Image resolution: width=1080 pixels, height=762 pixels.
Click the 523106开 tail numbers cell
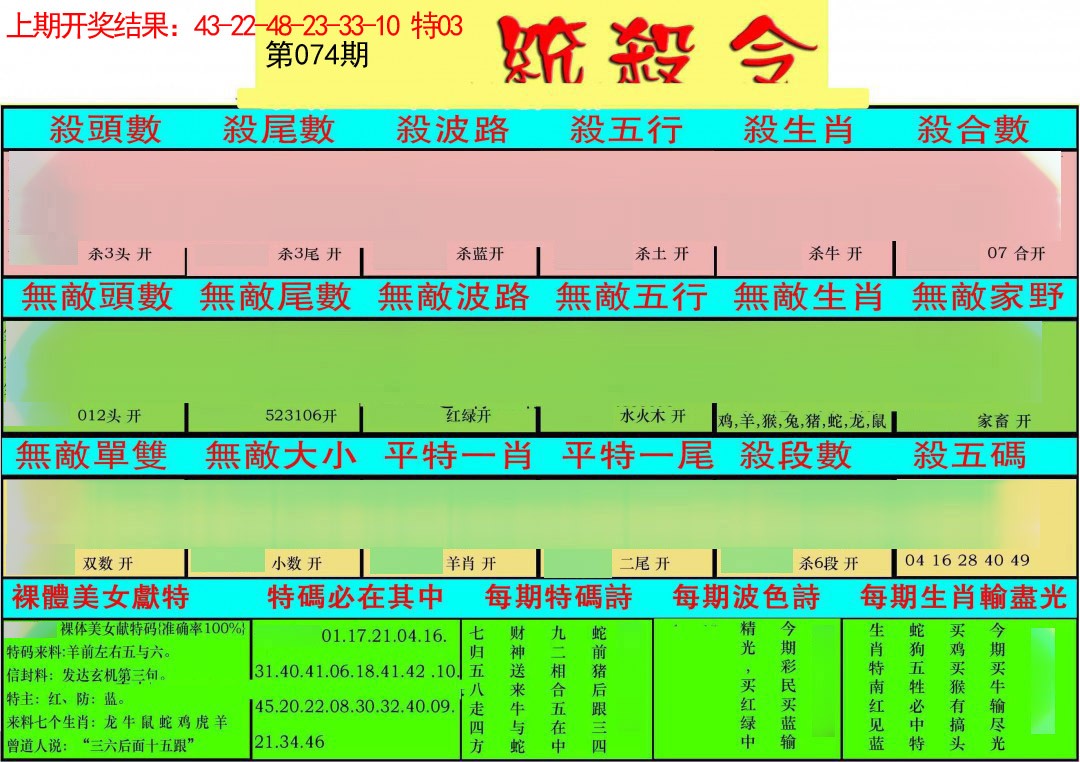[x=301, y=416]
